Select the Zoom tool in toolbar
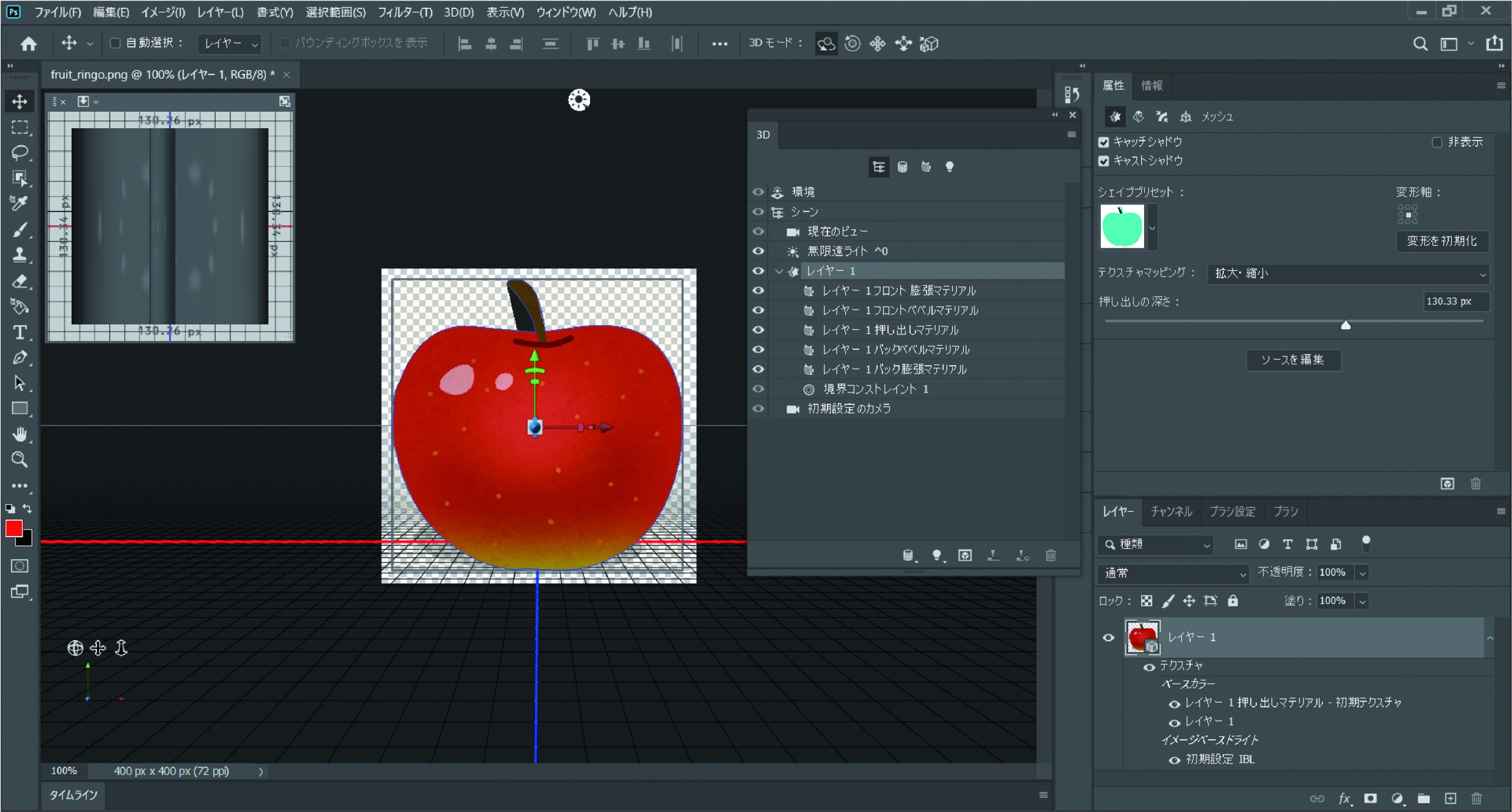This screenshot has width=1512, height=812. [19, 460]
